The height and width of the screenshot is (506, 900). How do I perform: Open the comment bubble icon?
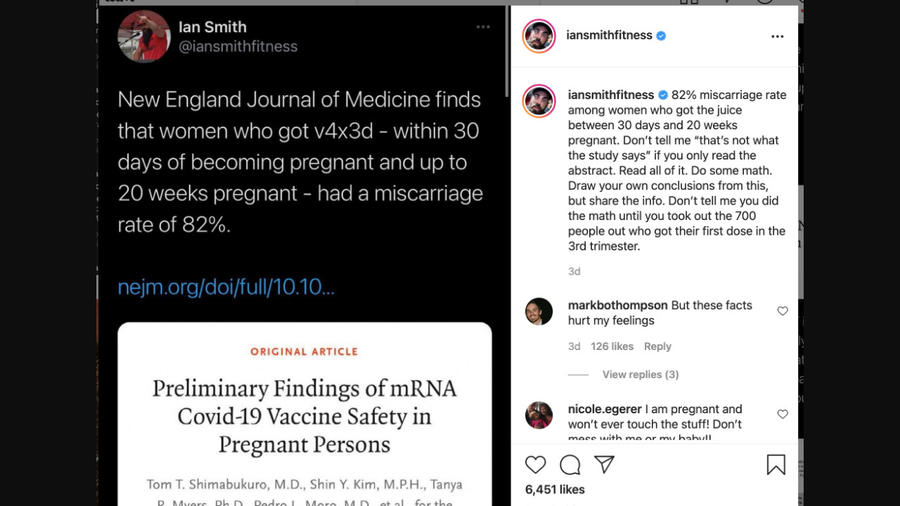click(x=570, y=465)
